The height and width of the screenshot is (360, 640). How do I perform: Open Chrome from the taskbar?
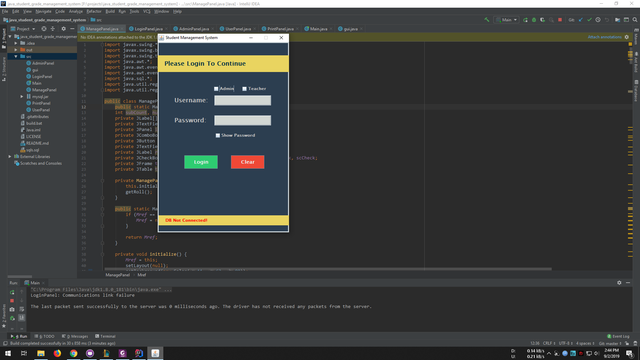[x=73, y=353]
